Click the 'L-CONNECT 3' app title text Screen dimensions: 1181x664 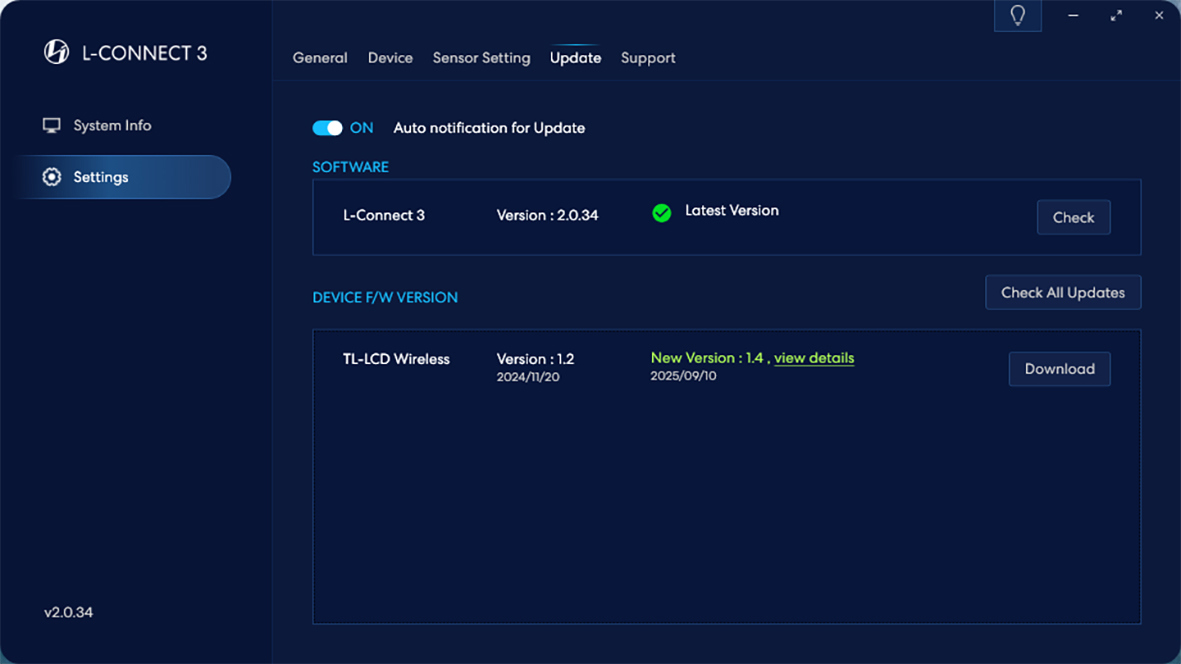(x=145, y=53)
